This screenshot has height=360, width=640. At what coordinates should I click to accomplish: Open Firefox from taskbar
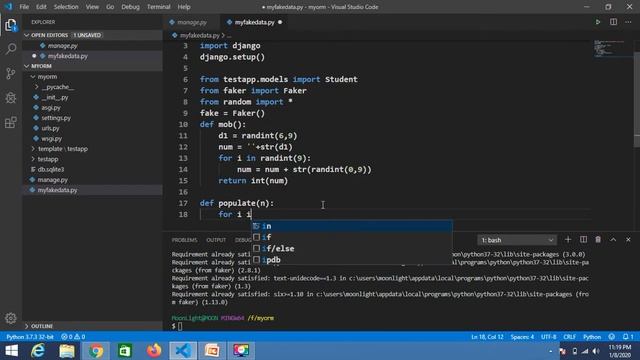pyautogui.click(x=154, y=351)
